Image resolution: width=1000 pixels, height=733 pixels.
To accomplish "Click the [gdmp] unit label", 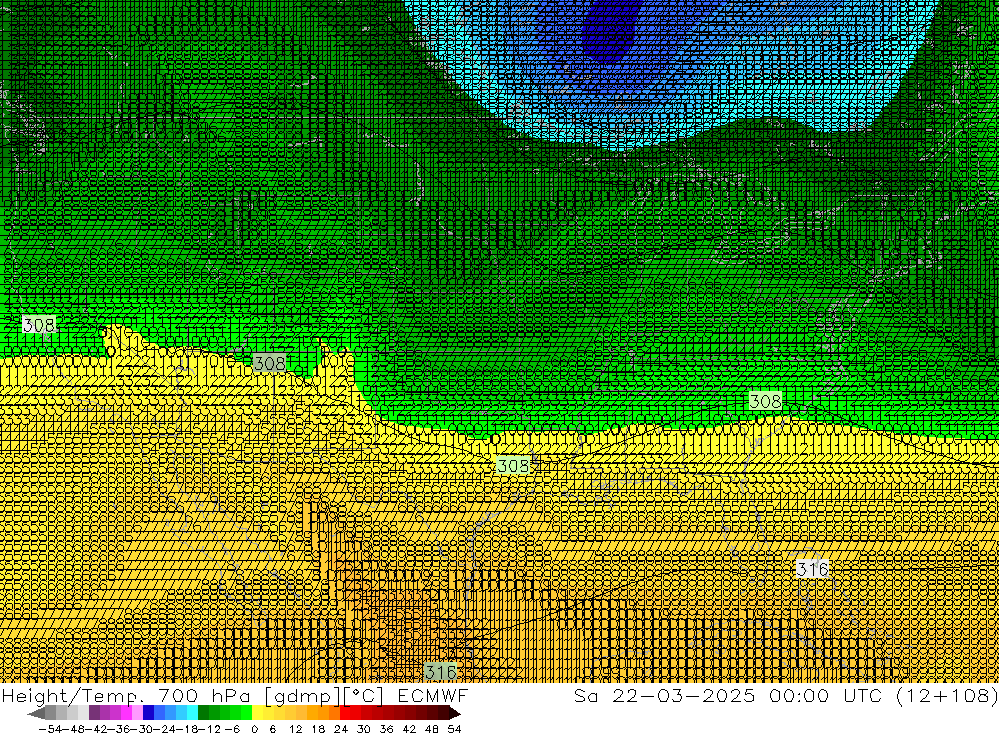I will pos(304,697).
